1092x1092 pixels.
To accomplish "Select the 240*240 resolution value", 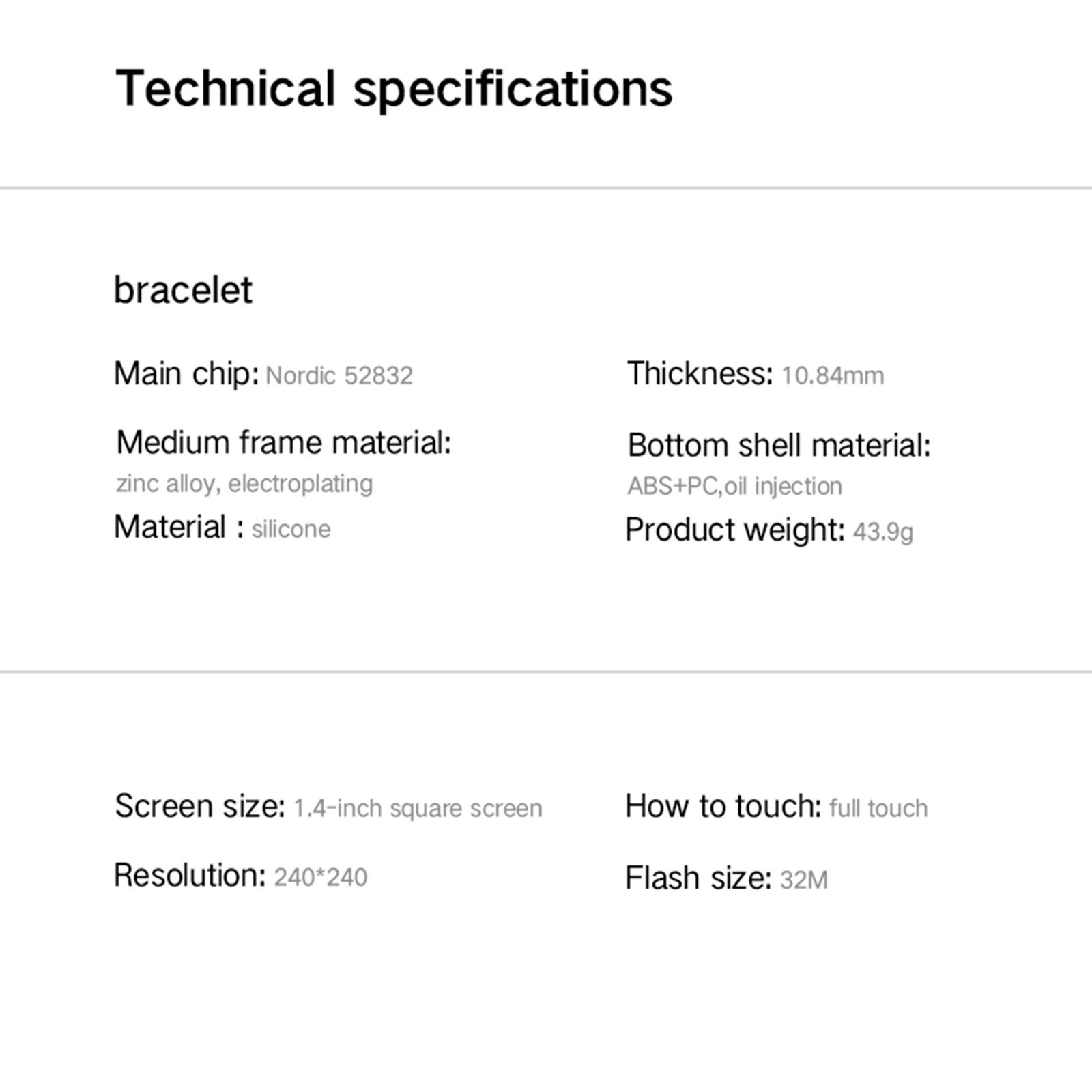I will pos(320,878).
